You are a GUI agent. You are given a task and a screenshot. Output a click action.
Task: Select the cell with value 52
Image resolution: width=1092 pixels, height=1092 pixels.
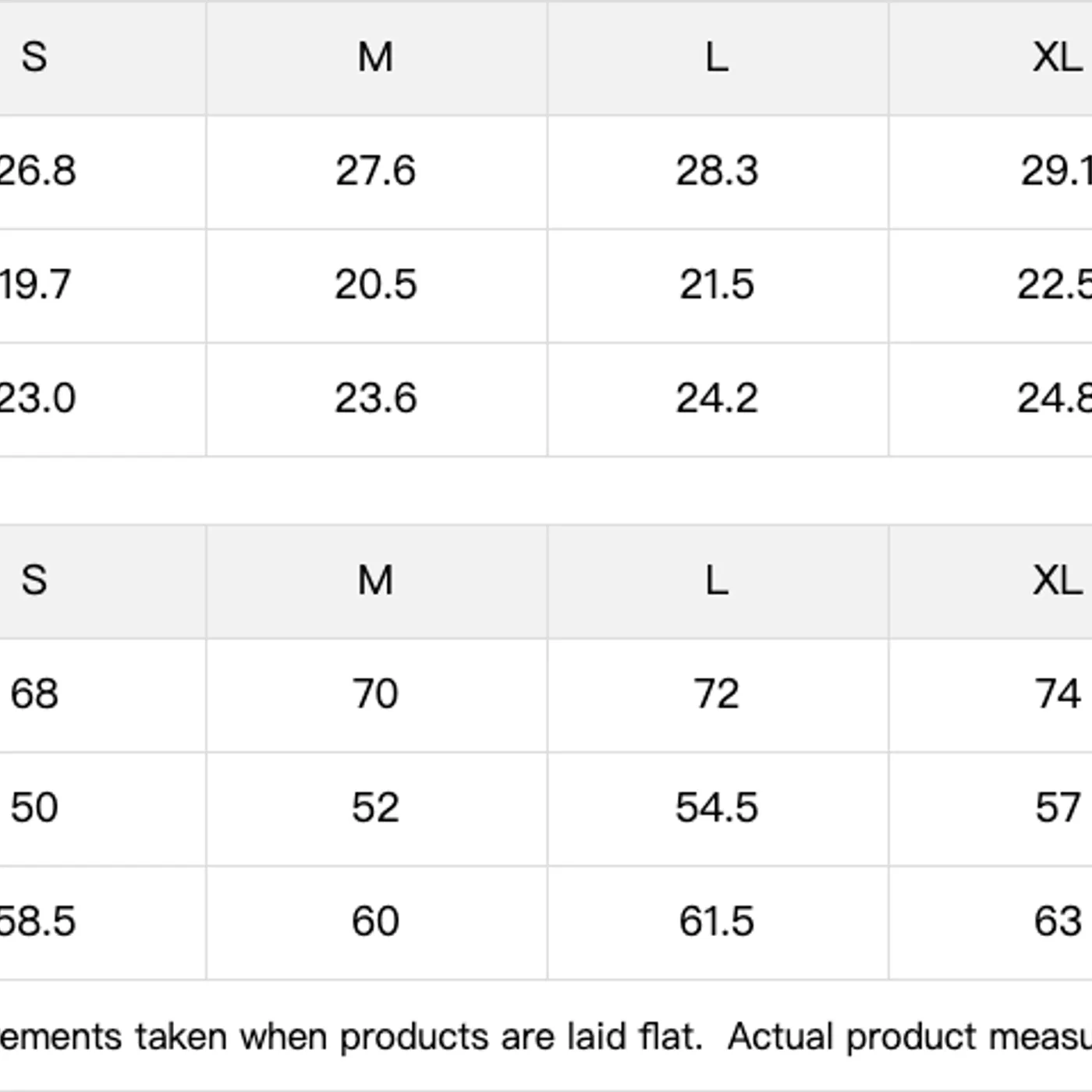pyautogui.click(x=375, y=808)
